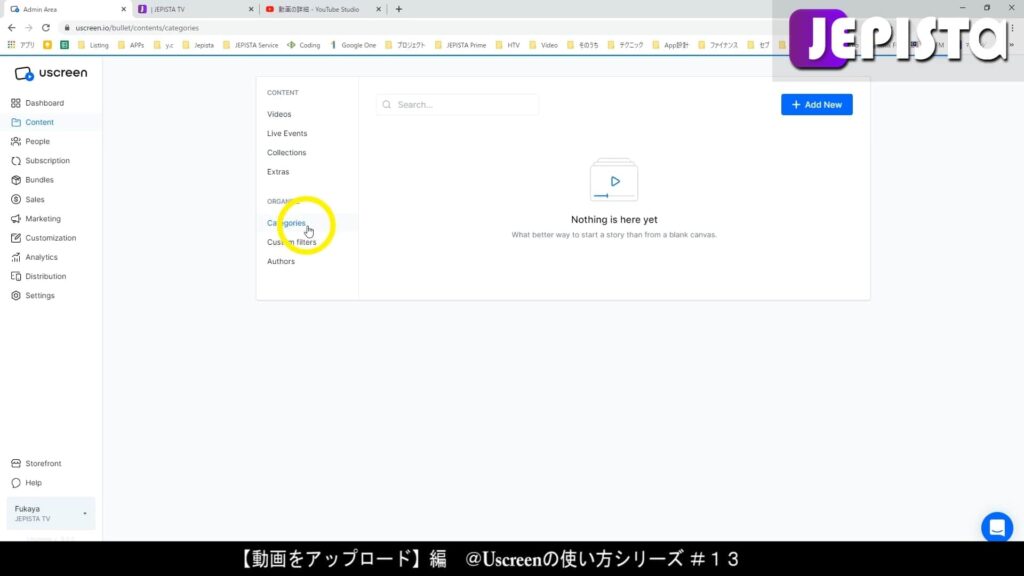Open the Distribution devices icon
Viewport: 1024px width, 576px height.
pyautogui.click(x=16, y=276)
